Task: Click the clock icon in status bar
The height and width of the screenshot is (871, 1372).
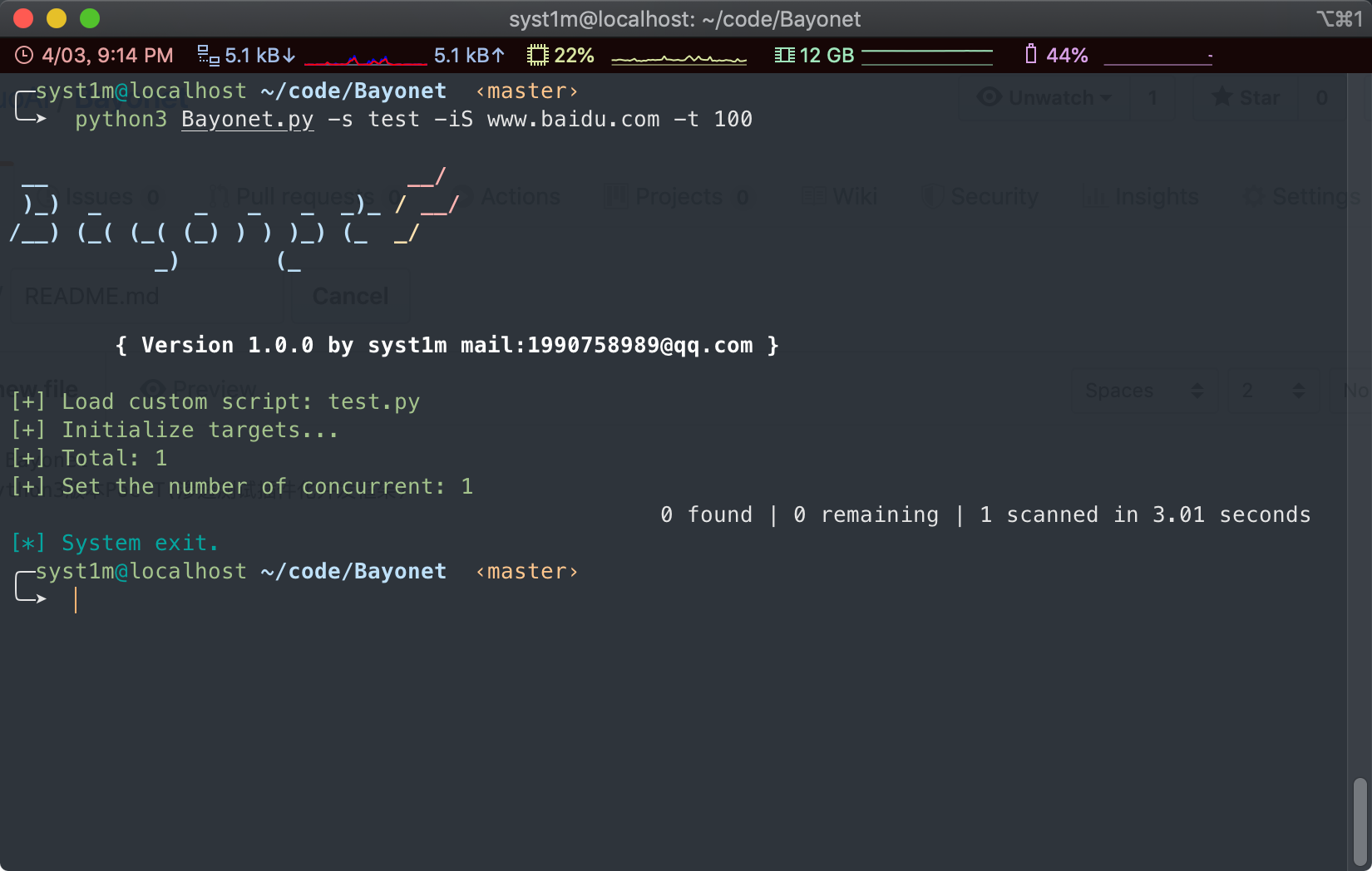Action: point(24,56)
